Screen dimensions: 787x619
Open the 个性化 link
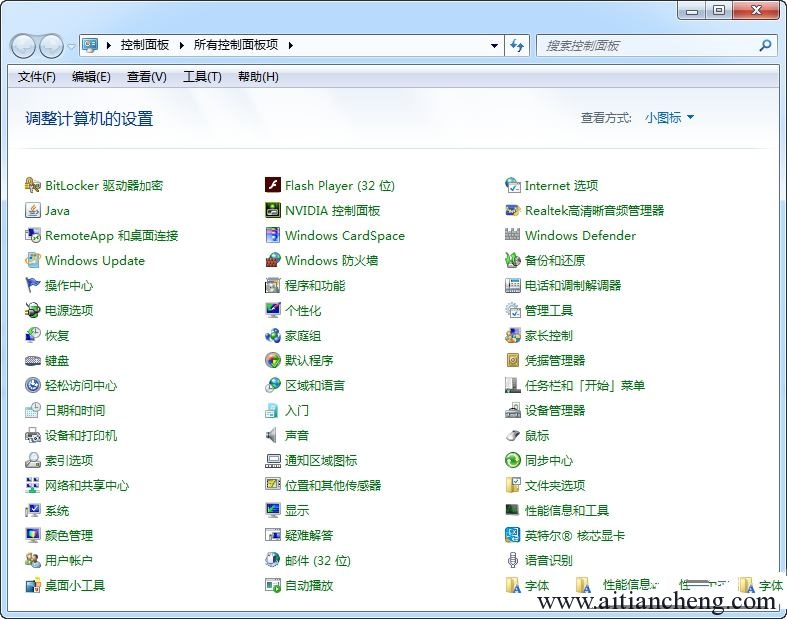[303, 311]
